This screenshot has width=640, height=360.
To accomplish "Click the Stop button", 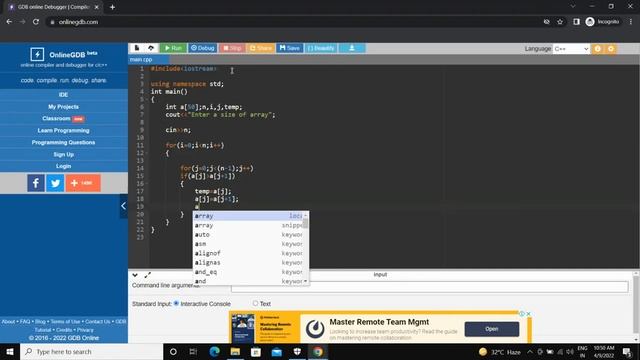I will pyautogui.click(x=232, y=48).
